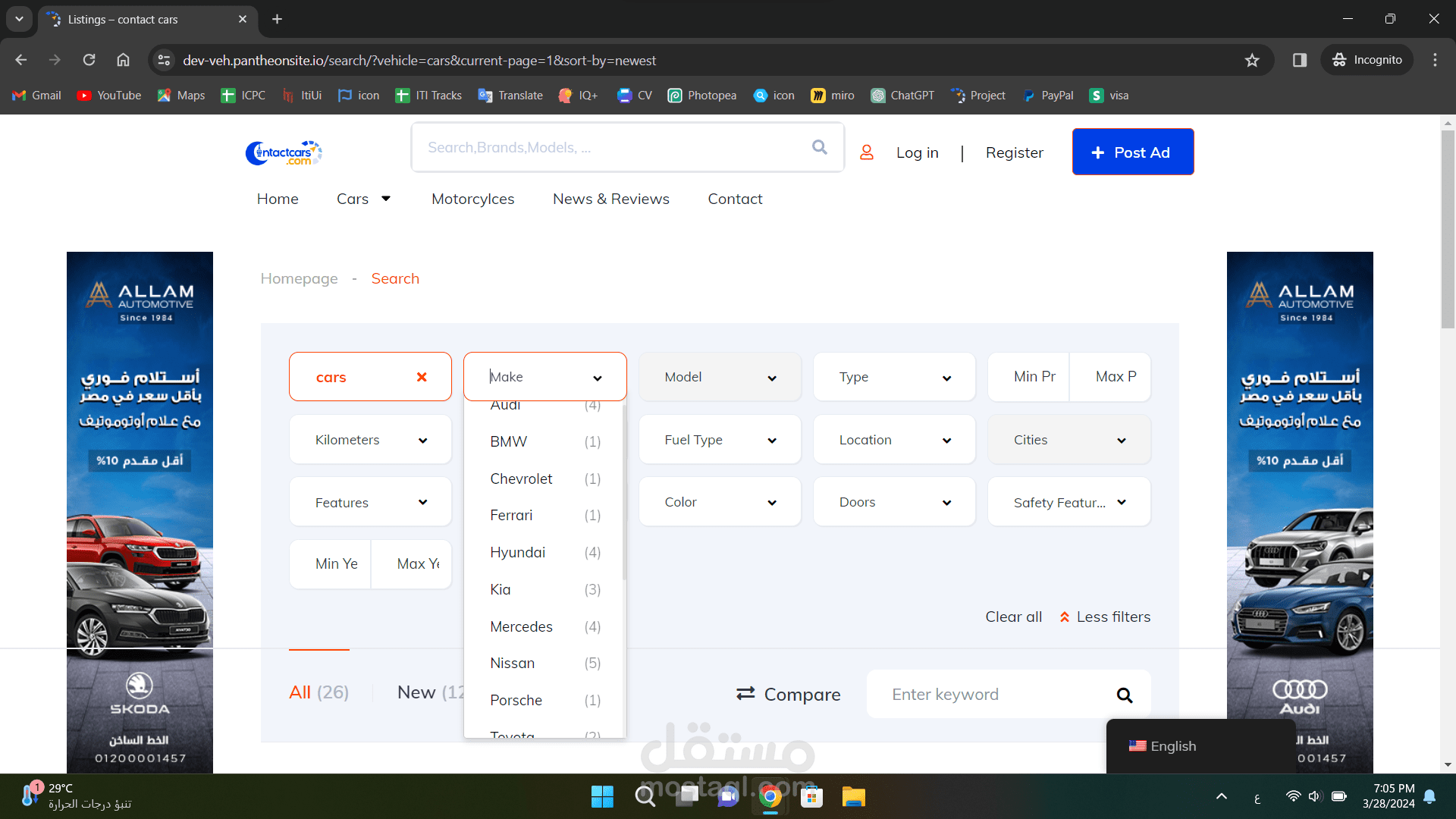Bookmark this page with star icon

point(1252,60)
